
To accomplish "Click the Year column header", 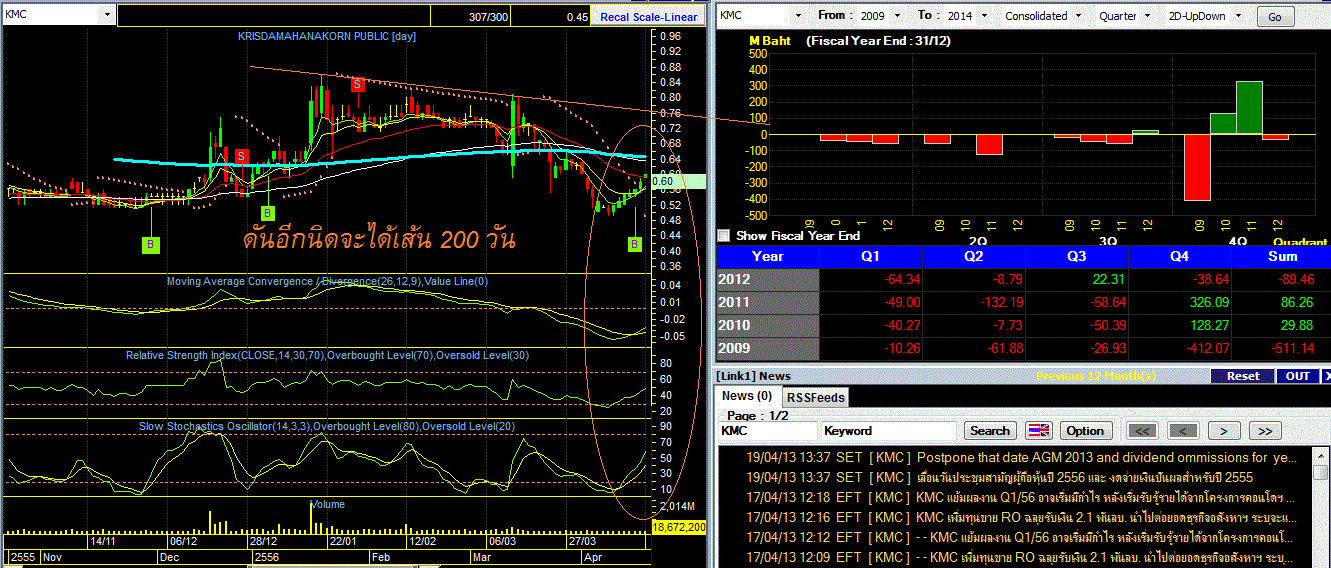I will pos(768,256).
